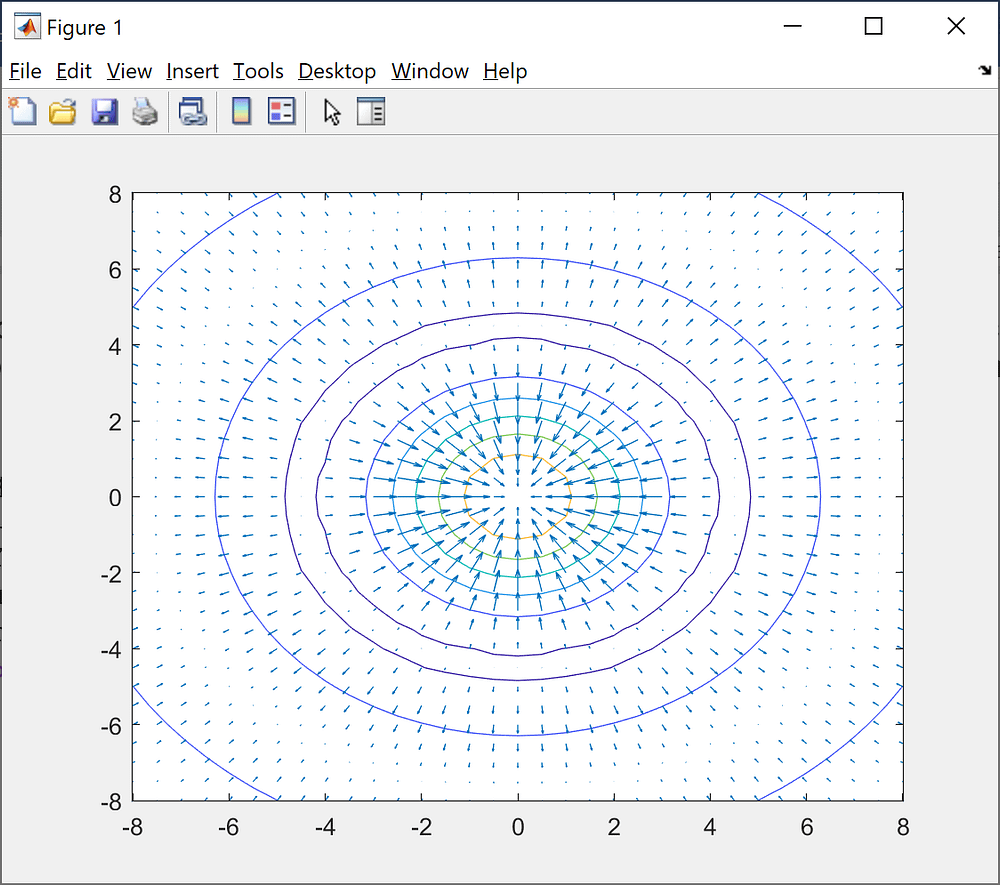Create a new figure
Viewport: 1000px width, 885px height.
coord(22,111)
